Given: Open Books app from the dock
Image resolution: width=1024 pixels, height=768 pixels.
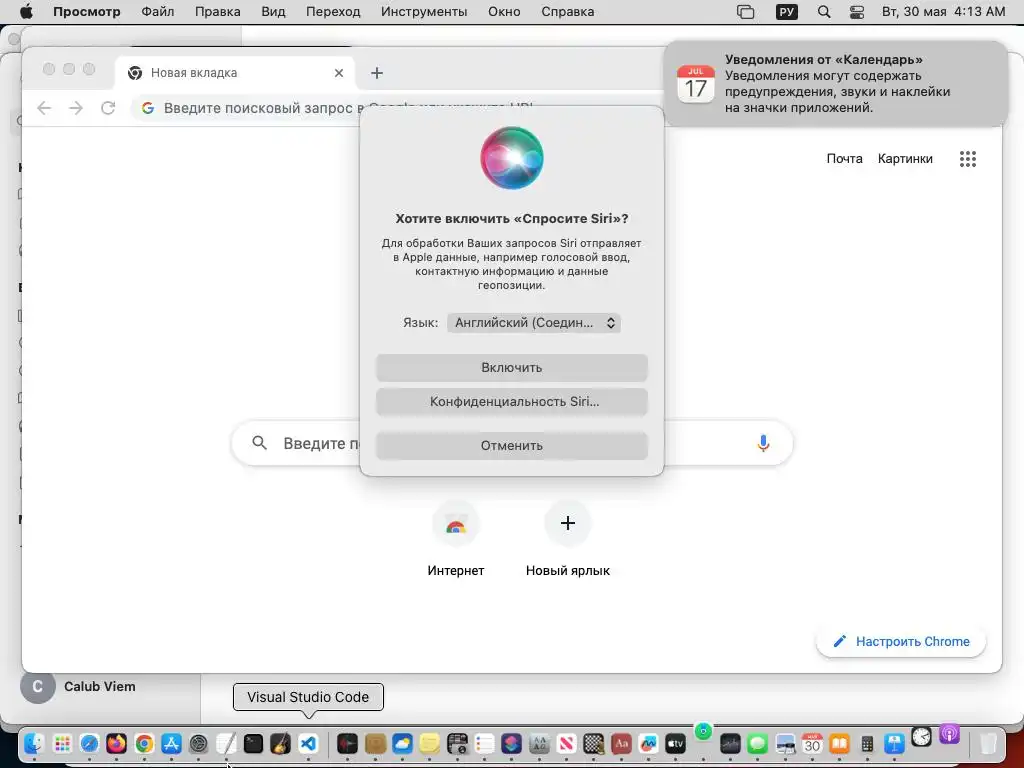Looking at the screenshot, I should click(839, 743).
